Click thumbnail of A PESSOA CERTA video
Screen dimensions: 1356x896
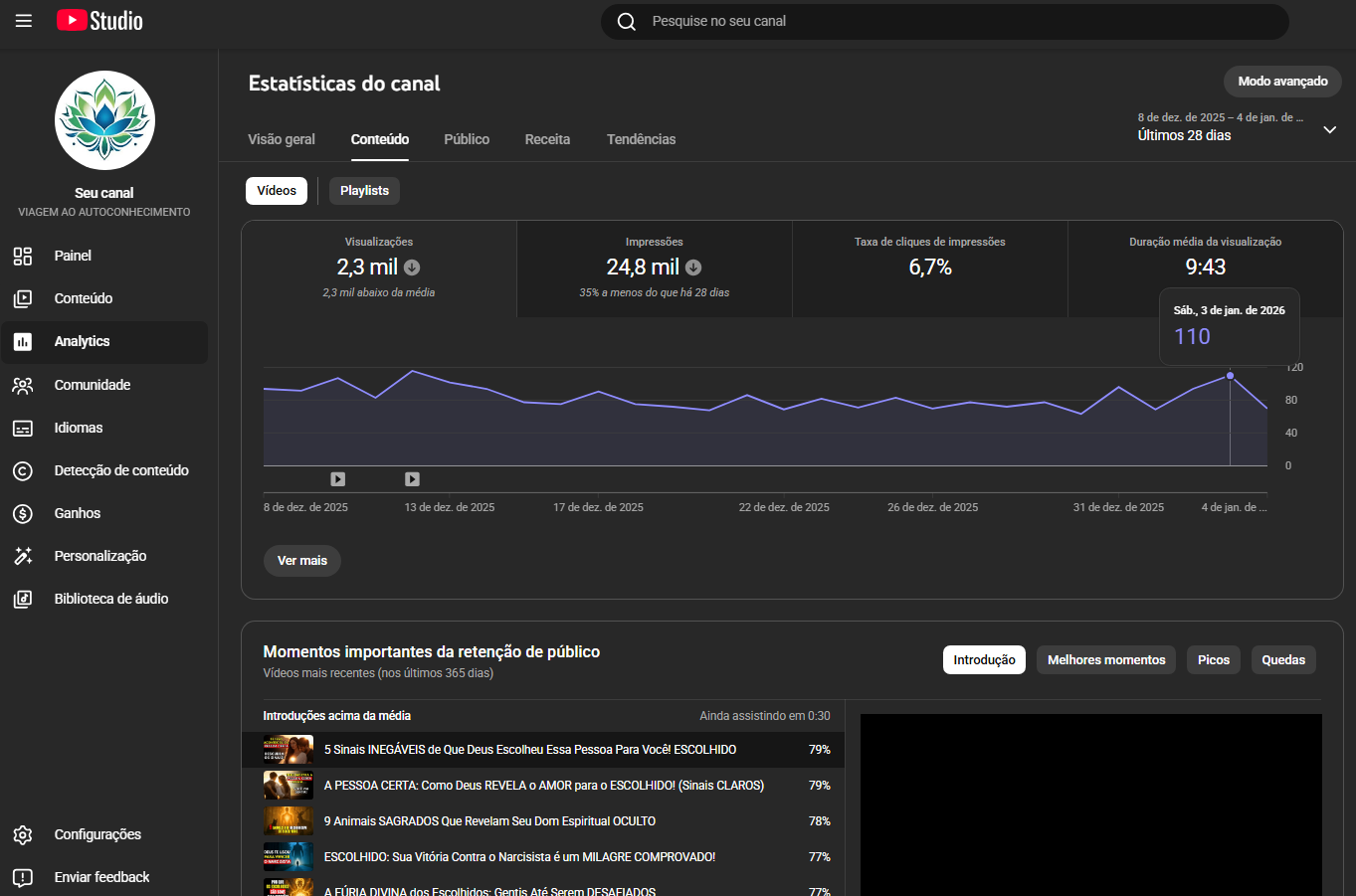pos(289,786)
